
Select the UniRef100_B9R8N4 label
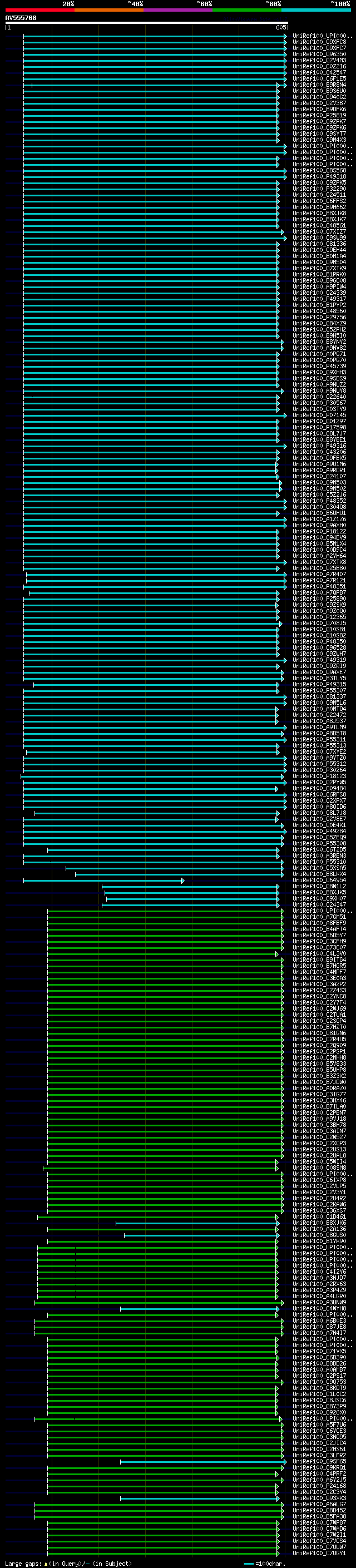pos(319,85)
